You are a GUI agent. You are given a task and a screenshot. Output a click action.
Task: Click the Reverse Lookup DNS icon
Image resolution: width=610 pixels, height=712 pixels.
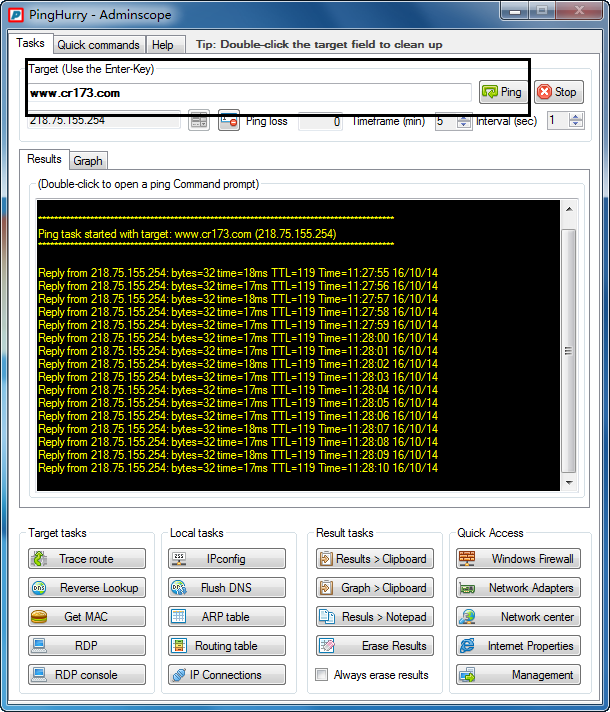(x=39, y=588)
